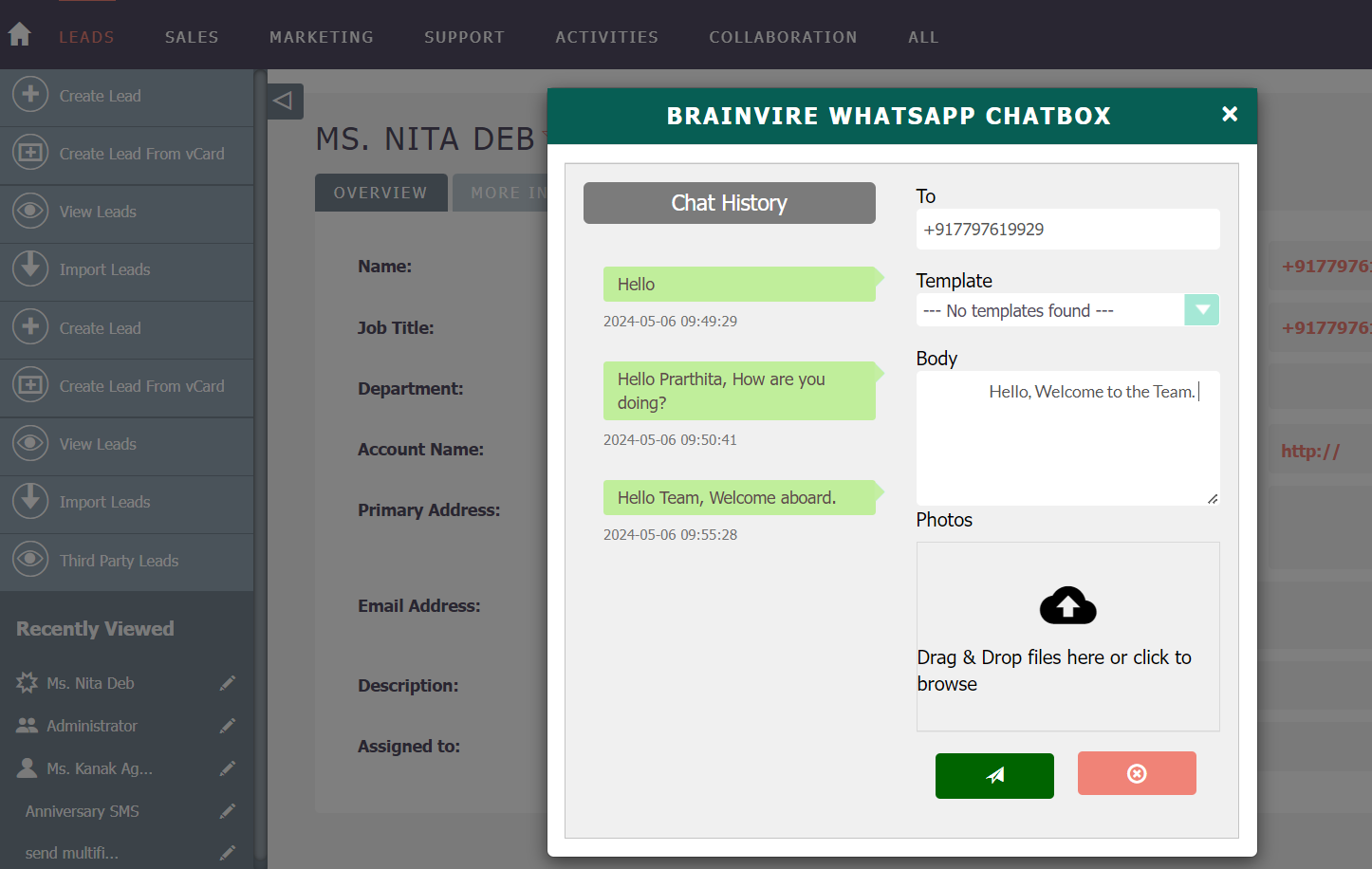Click plus icon of first Create Lead
1372x869 pixels.
coord(30,94)
